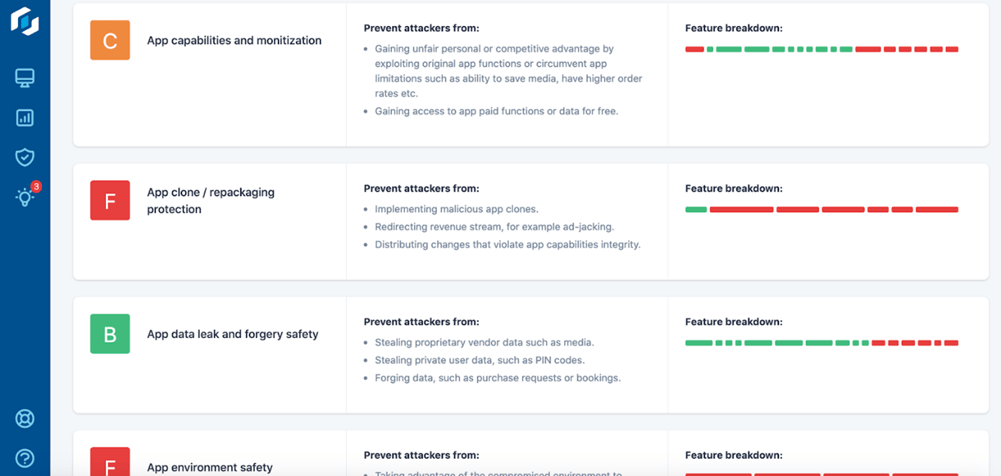Screen dimensions: 1001x476
Task: Click App capabilities feature breakdown bar
Action: 822,49
